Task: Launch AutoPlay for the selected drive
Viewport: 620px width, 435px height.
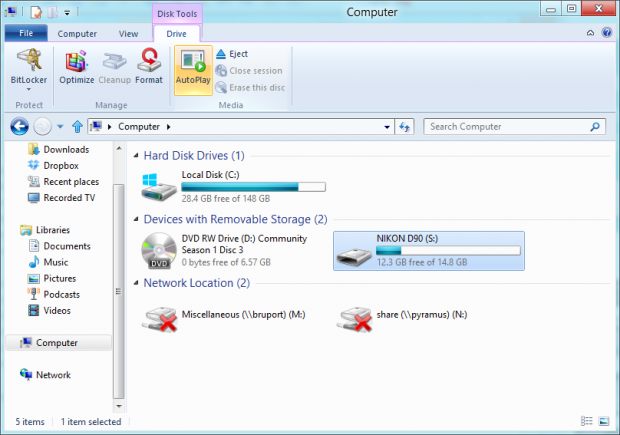Action: 193,70
